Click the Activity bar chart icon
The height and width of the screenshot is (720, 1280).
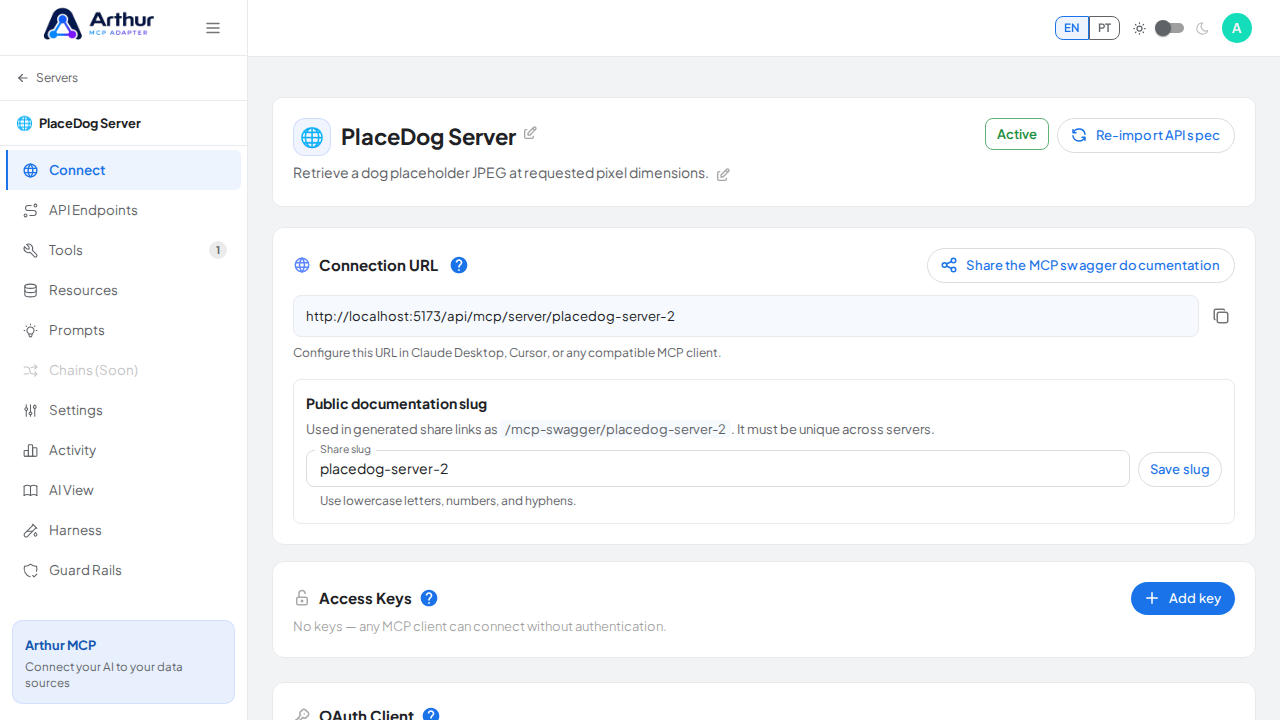31,450
